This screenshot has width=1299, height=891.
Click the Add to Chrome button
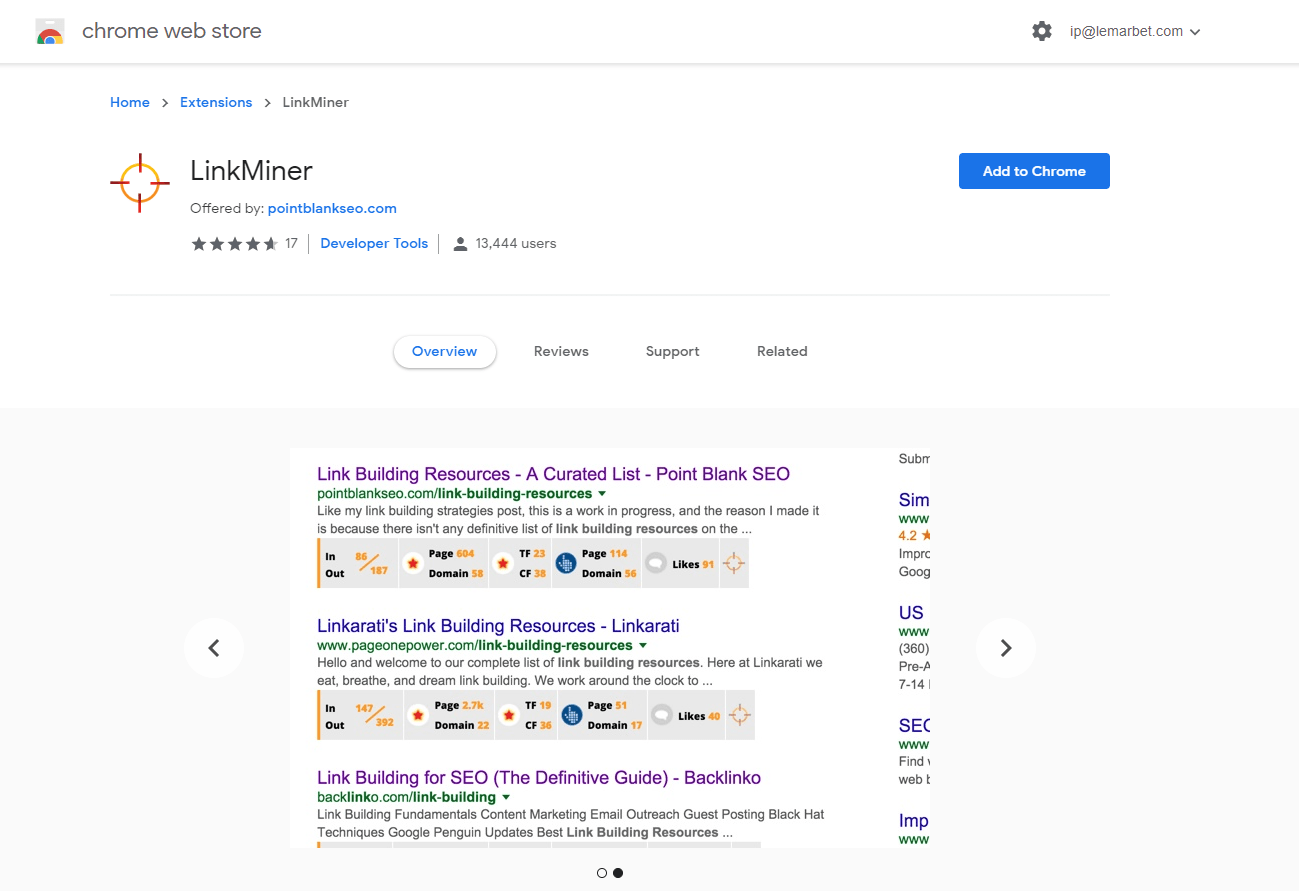click(1034, 171)
